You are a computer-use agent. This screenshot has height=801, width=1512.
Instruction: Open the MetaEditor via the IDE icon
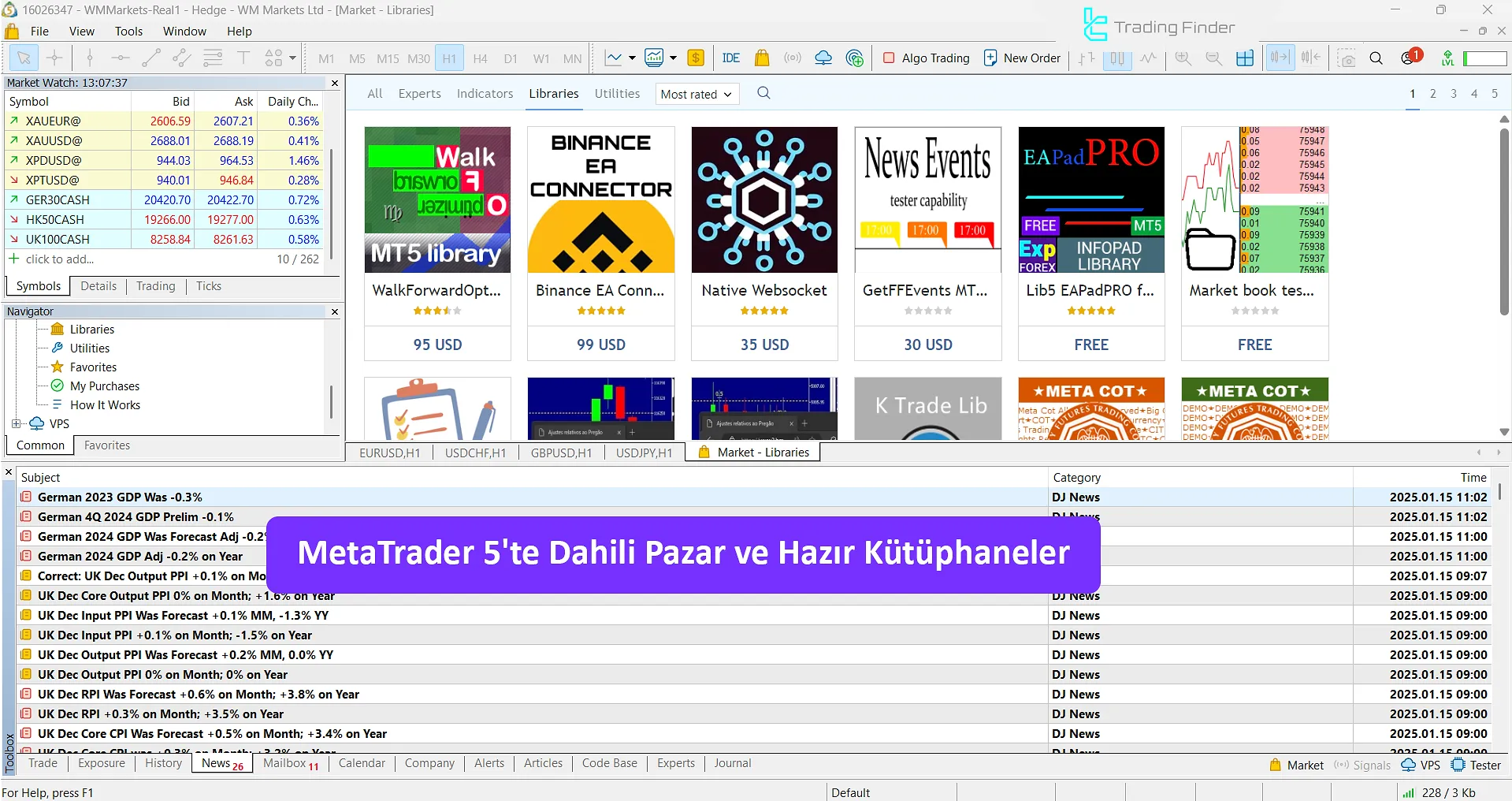pos(730,58)
